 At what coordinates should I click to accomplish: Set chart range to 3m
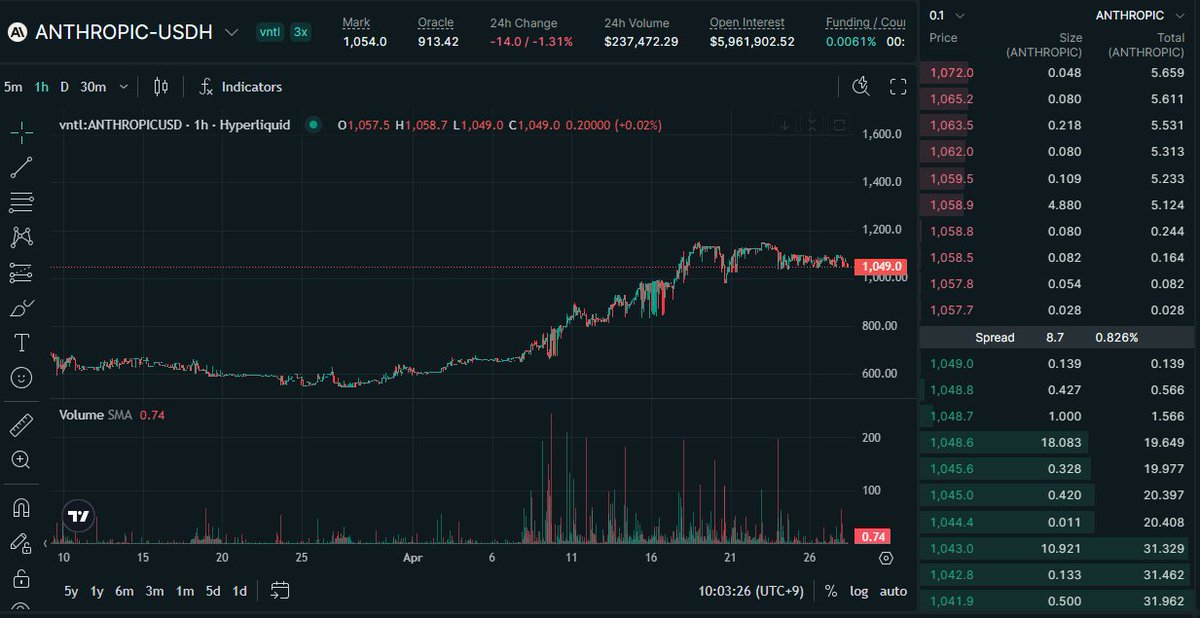(x=154, y=591)
